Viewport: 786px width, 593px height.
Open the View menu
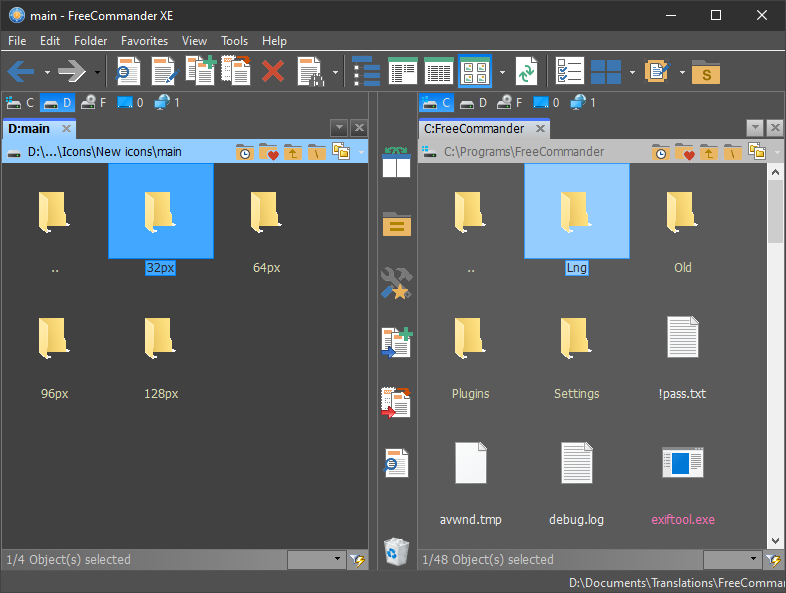point(194,41)
